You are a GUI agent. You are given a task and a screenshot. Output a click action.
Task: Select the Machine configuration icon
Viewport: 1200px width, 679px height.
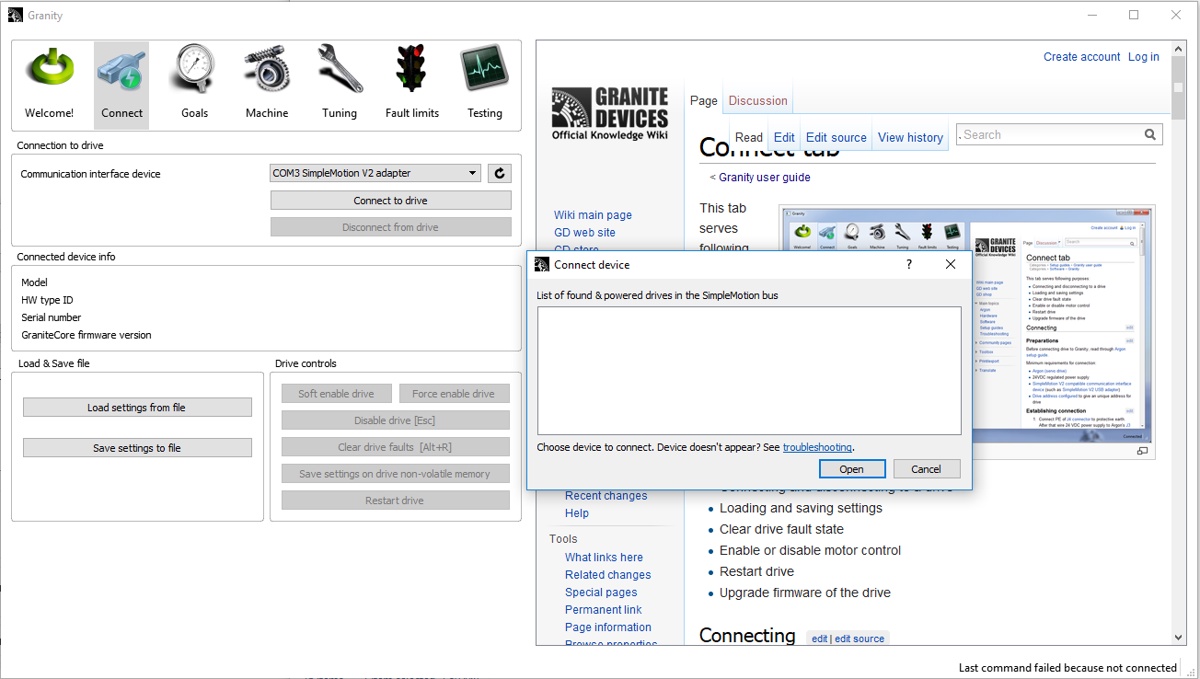tap(266, 72)
